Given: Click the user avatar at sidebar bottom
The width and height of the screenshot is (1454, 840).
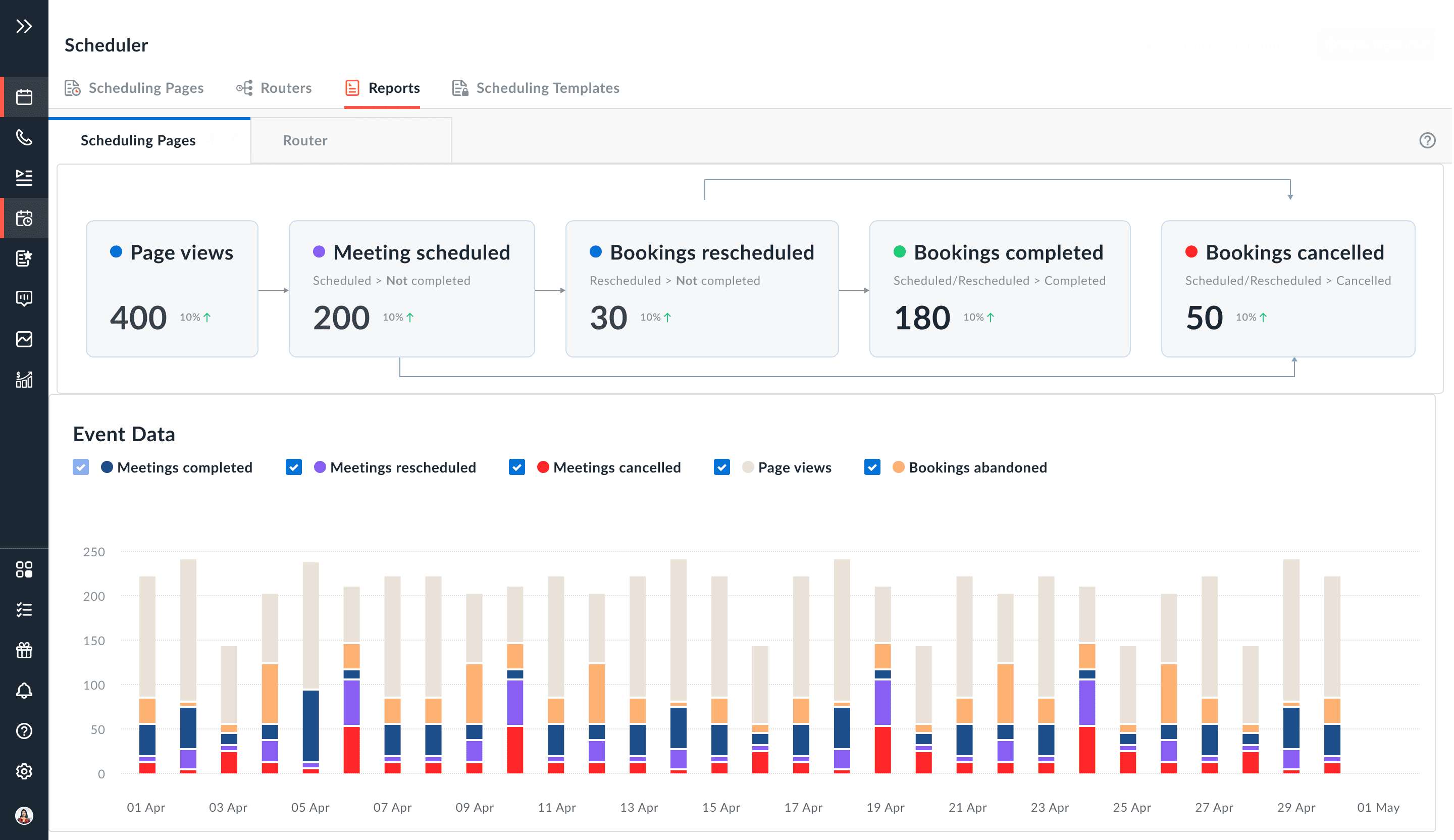Looking at the screenshot, I should [x=24, y=816].
